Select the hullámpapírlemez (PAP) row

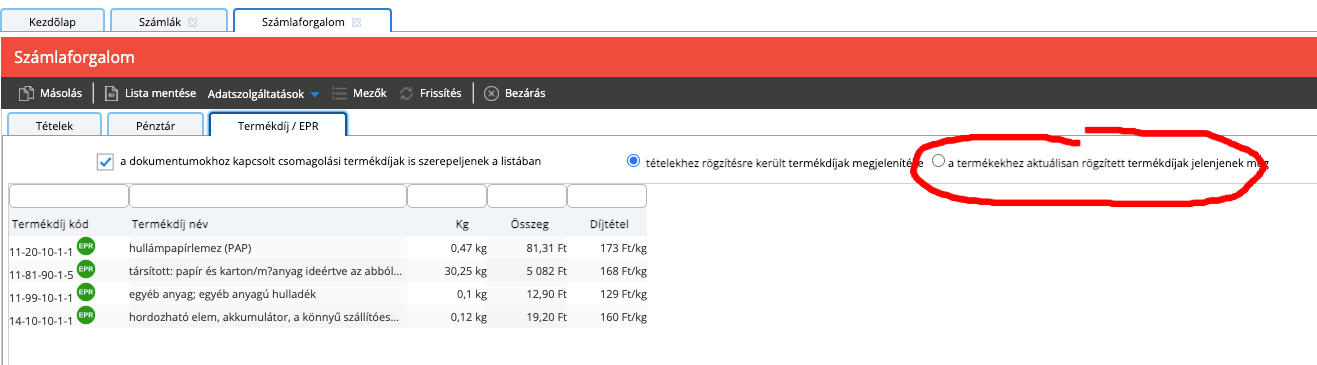[327, 246]
